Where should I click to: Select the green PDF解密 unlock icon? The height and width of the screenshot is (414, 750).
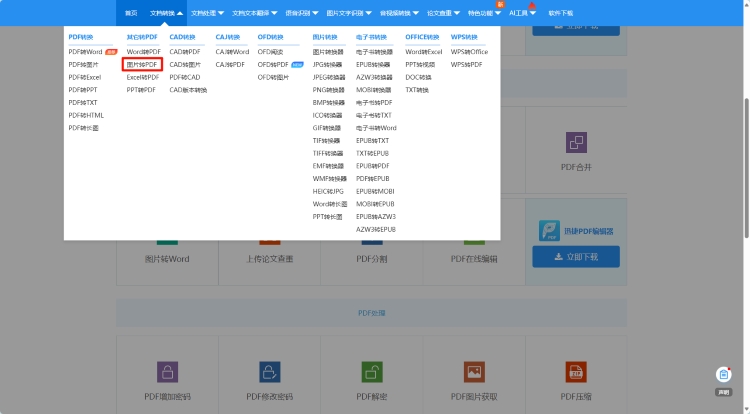click(372, 372)
